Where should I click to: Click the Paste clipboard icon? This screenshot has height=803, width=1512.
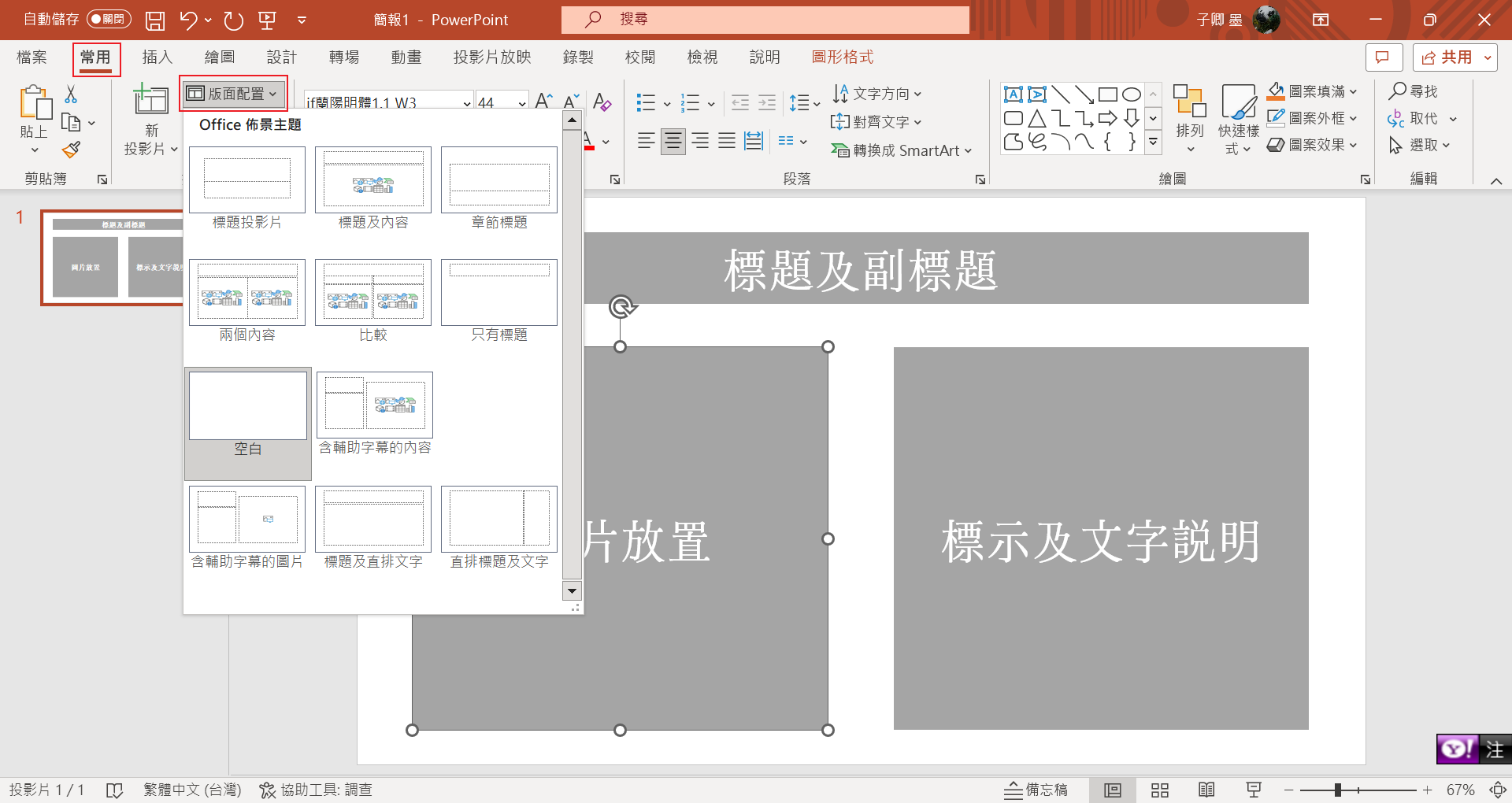click(35, 102)
